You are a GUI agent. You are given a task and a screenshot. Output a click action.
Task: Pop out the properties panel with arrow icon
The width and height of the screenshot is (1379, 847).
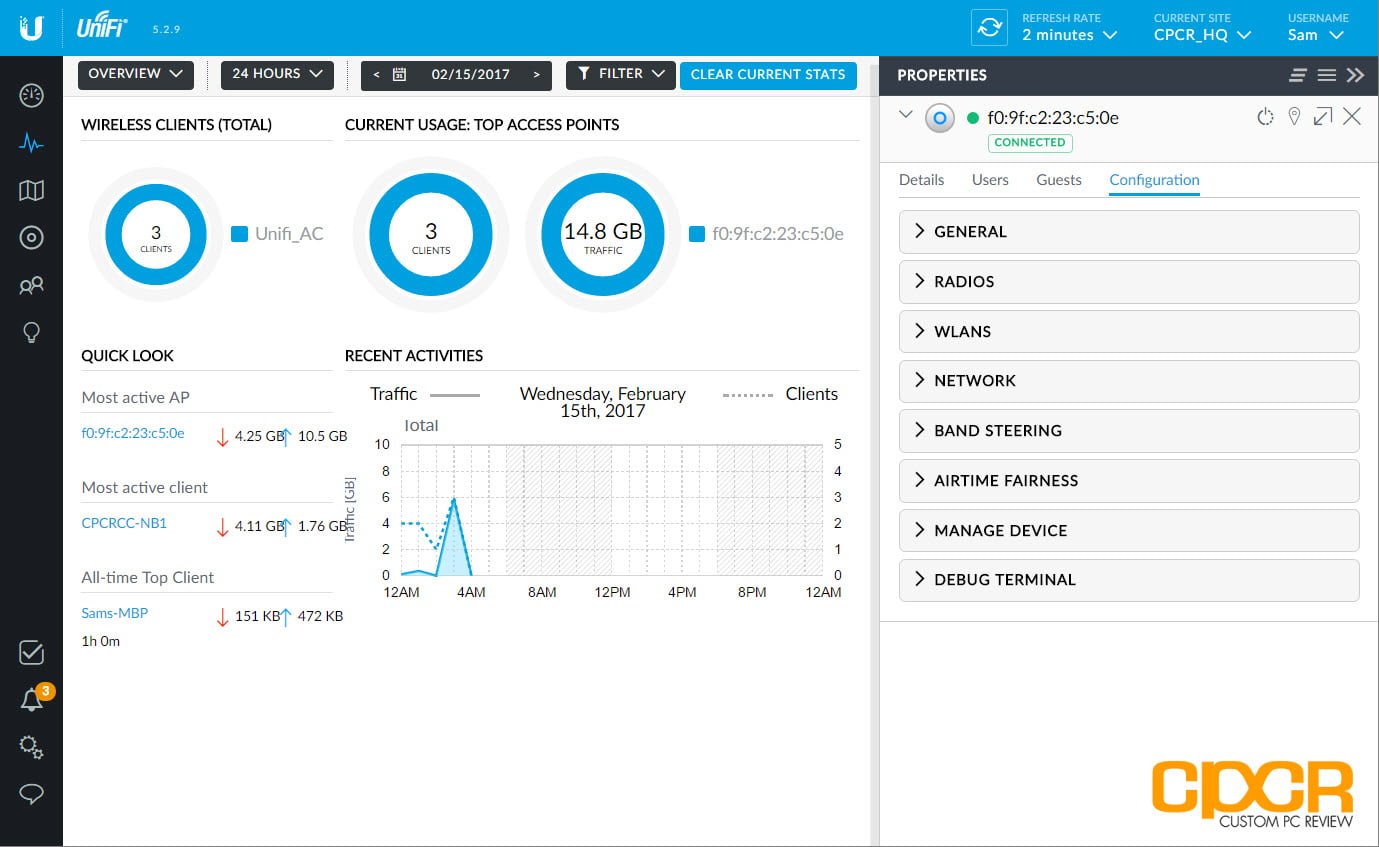coord(1323,117)
